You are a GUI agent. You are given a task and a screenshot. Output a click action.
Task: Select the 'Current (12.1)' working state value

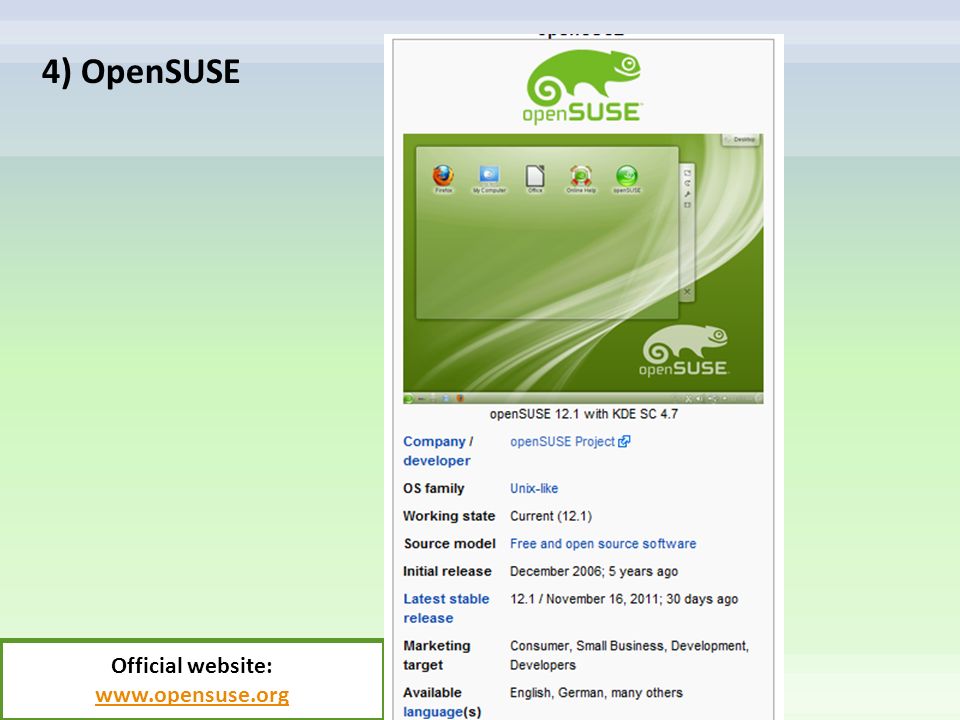point(551,516)
